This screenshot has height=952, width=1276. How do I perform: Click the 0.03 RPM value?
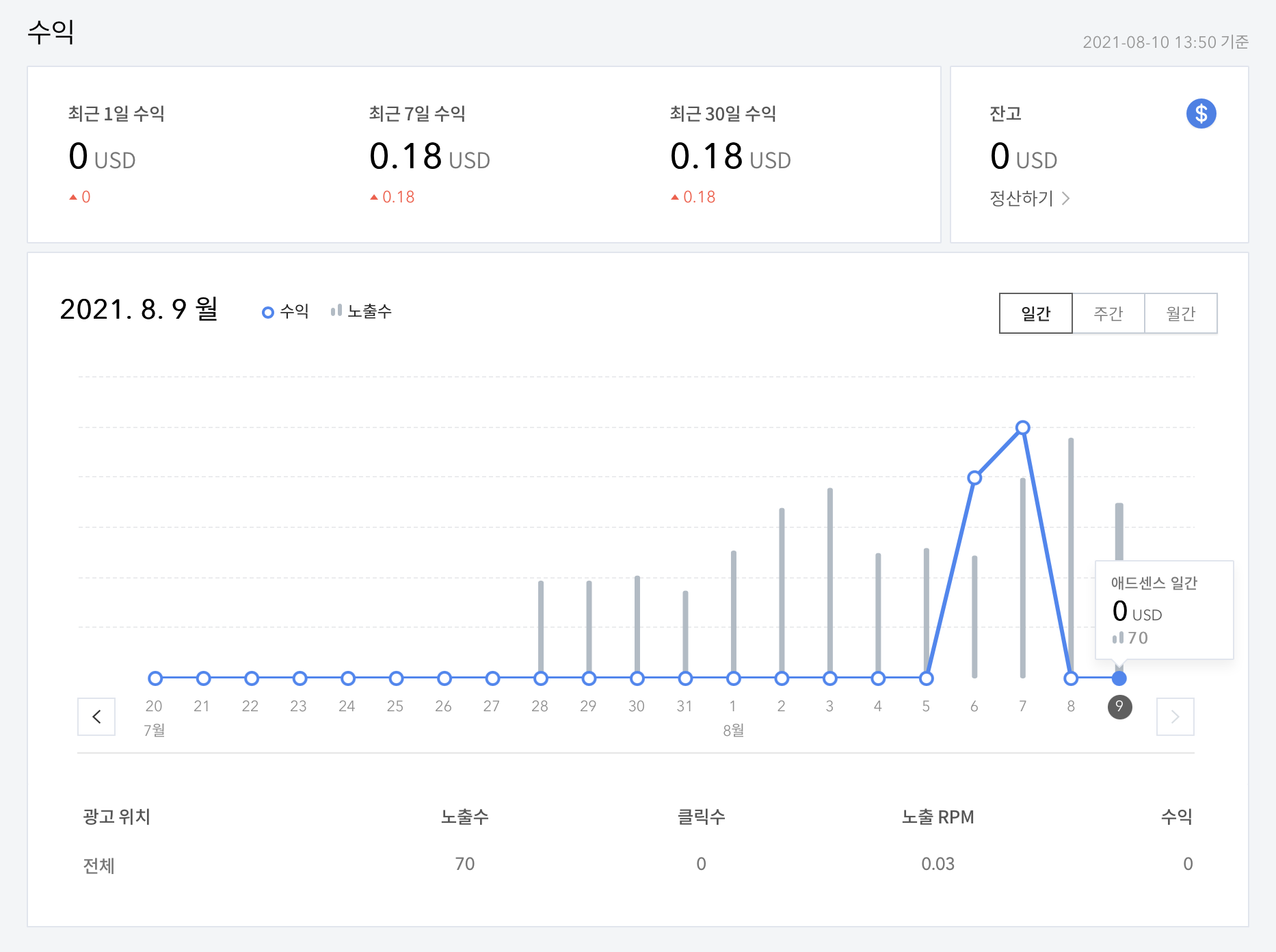click(938, 864)
